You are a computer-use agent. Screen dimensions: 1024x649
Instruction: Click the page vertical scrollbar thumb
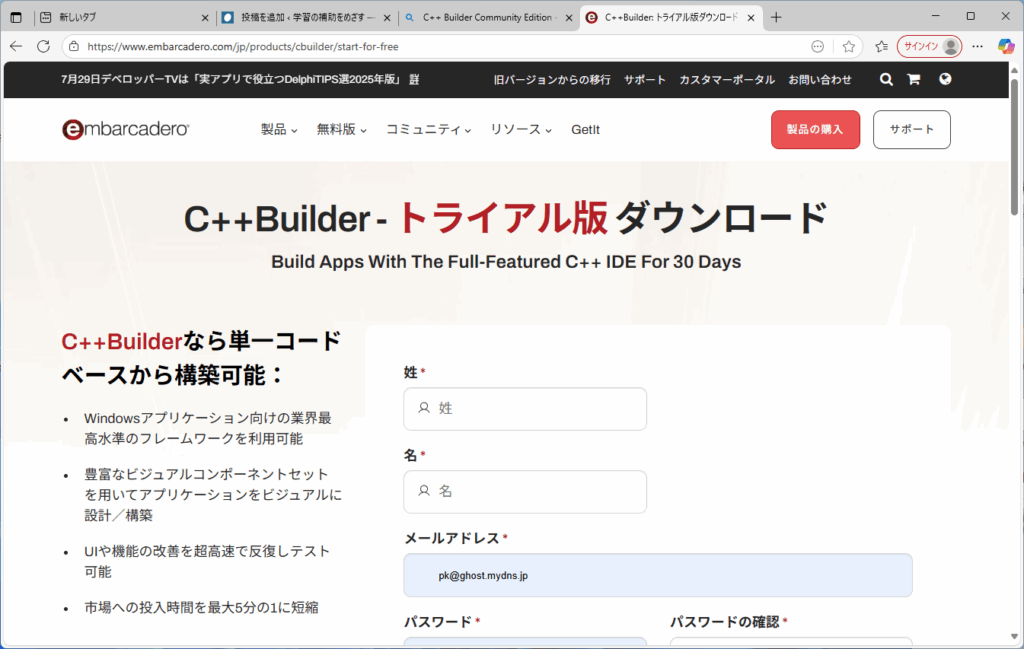click(x=1014, y=147)
